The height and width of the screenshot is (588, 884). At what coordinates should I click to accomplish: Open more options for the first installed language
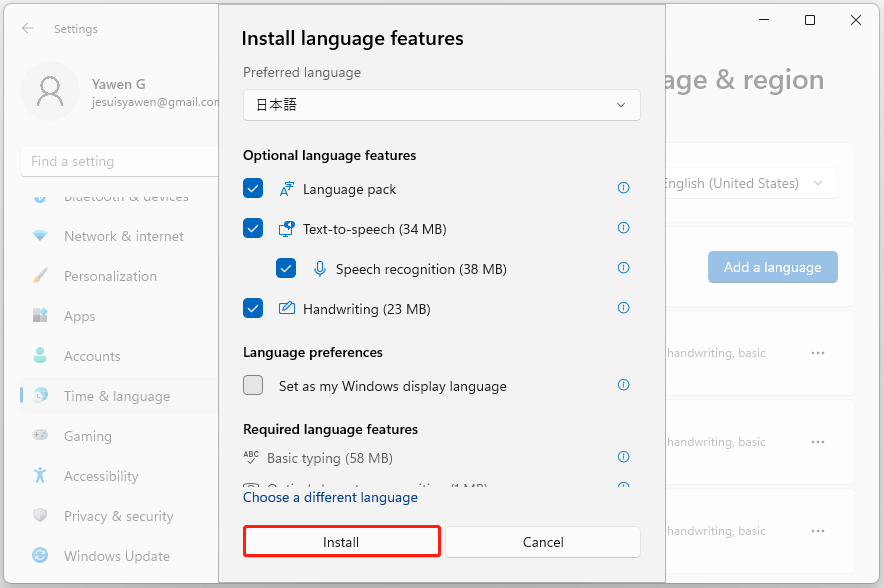click(x=818, y=352)
